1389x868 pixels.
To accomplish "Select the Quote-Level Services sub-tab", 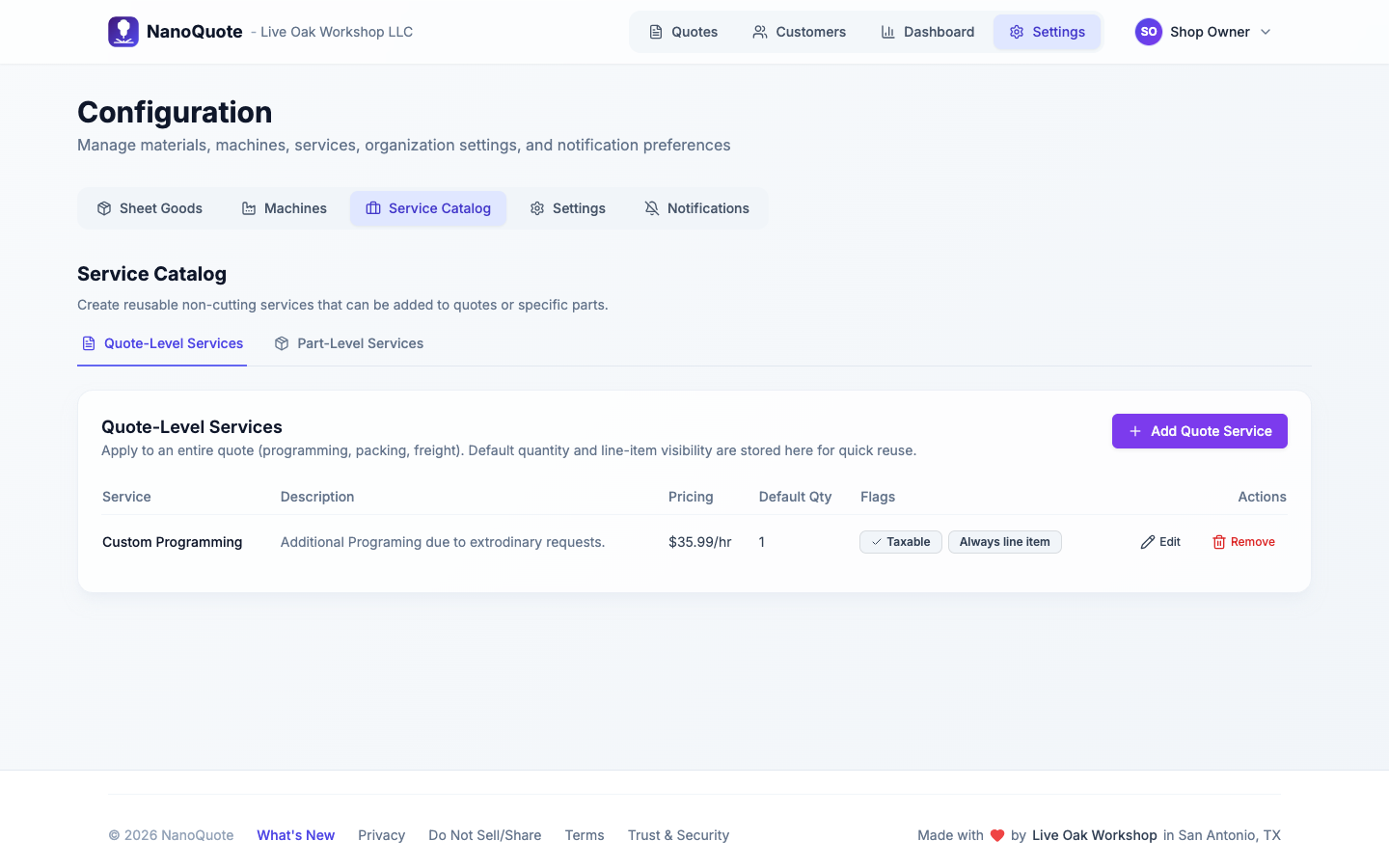I will pyautogui.click(x=162, y=343).
